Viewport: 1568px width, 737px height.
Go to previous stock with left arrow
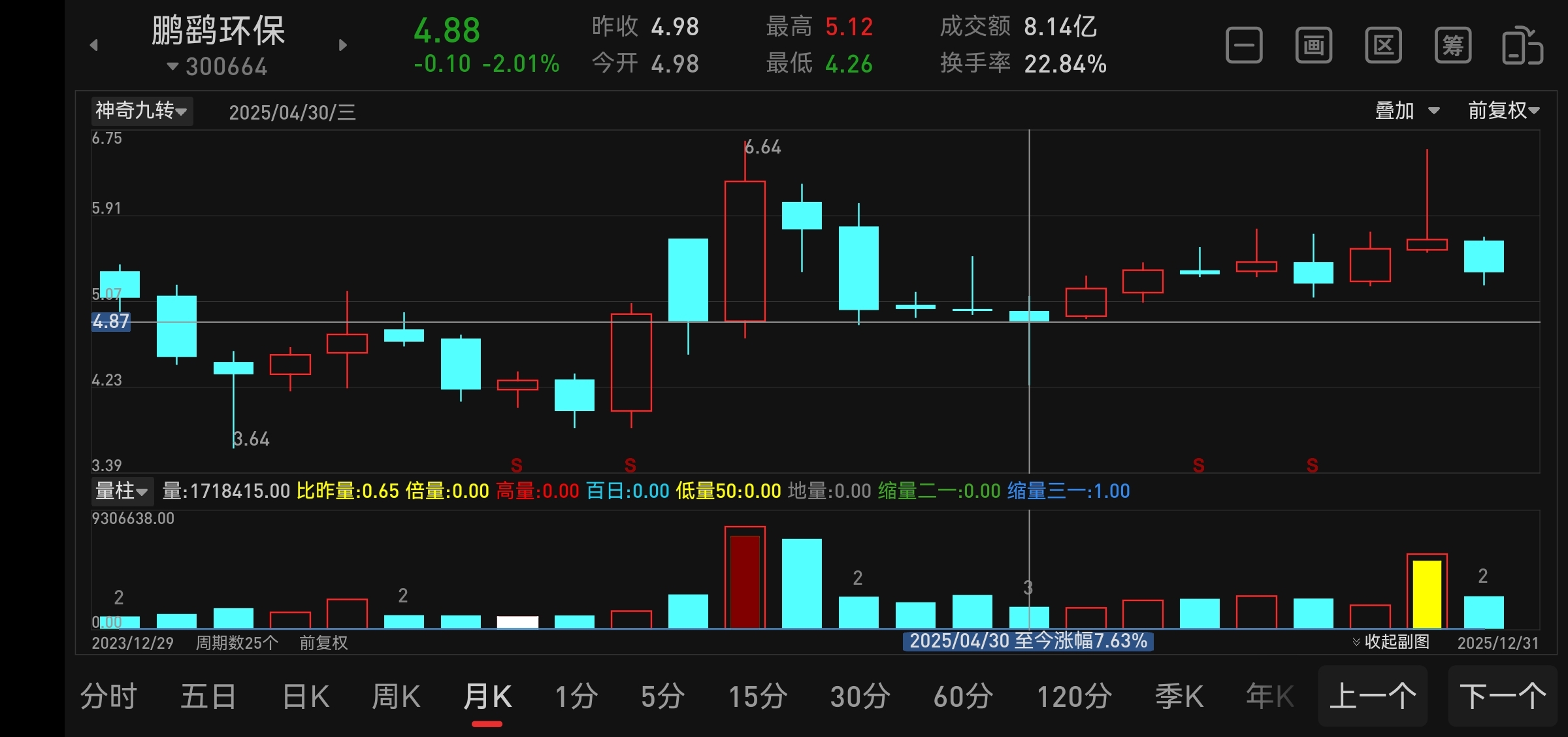pos(94,45)
